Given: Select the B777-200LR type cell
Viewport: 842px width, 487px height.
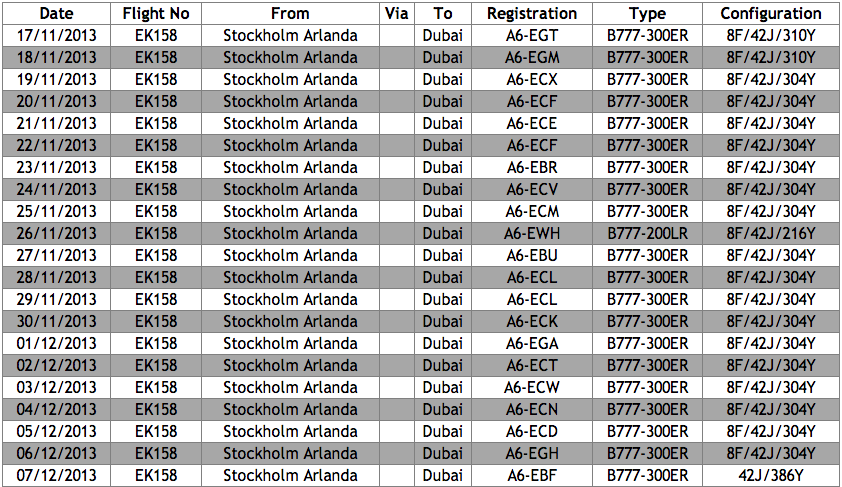Looking at the screenshot, I should click(x=648, y=234).
